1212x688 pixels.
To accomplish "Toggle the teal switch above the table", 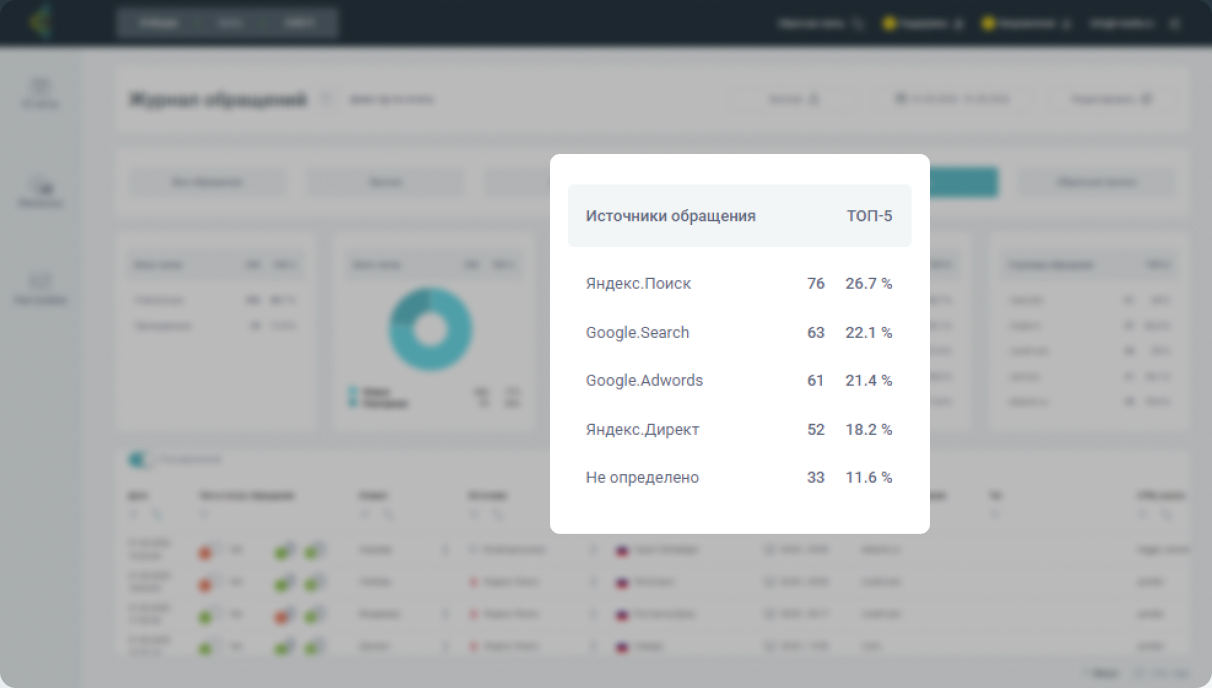I will (x=140, y=460).
